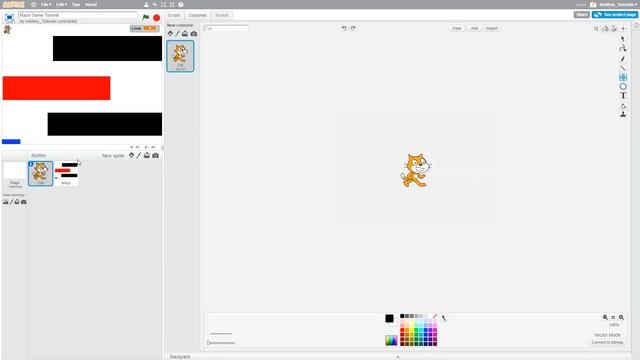Select the Ellipse tool
The width and height of the screenshot is (640, 360).
(x=623, y=87)
